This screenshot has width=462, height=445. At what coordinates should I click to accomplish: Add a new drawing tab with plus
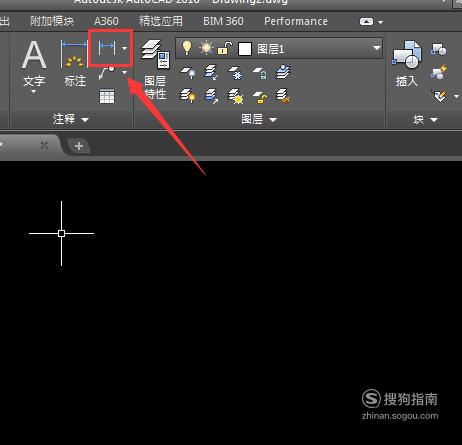pos(79,146)
